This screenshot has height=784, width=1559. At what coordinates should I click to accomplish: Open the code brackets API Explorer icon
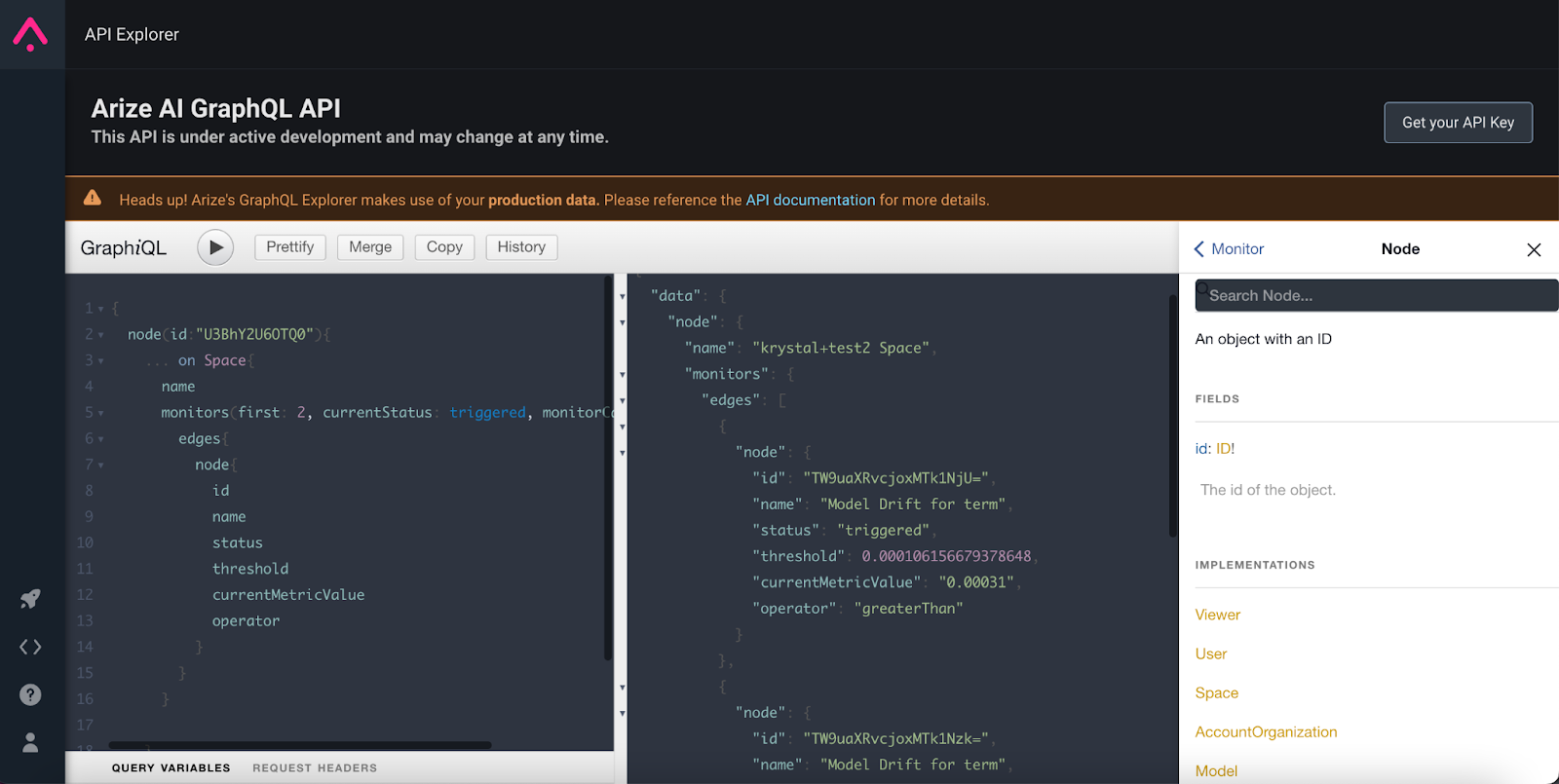[x=30, y=647]
